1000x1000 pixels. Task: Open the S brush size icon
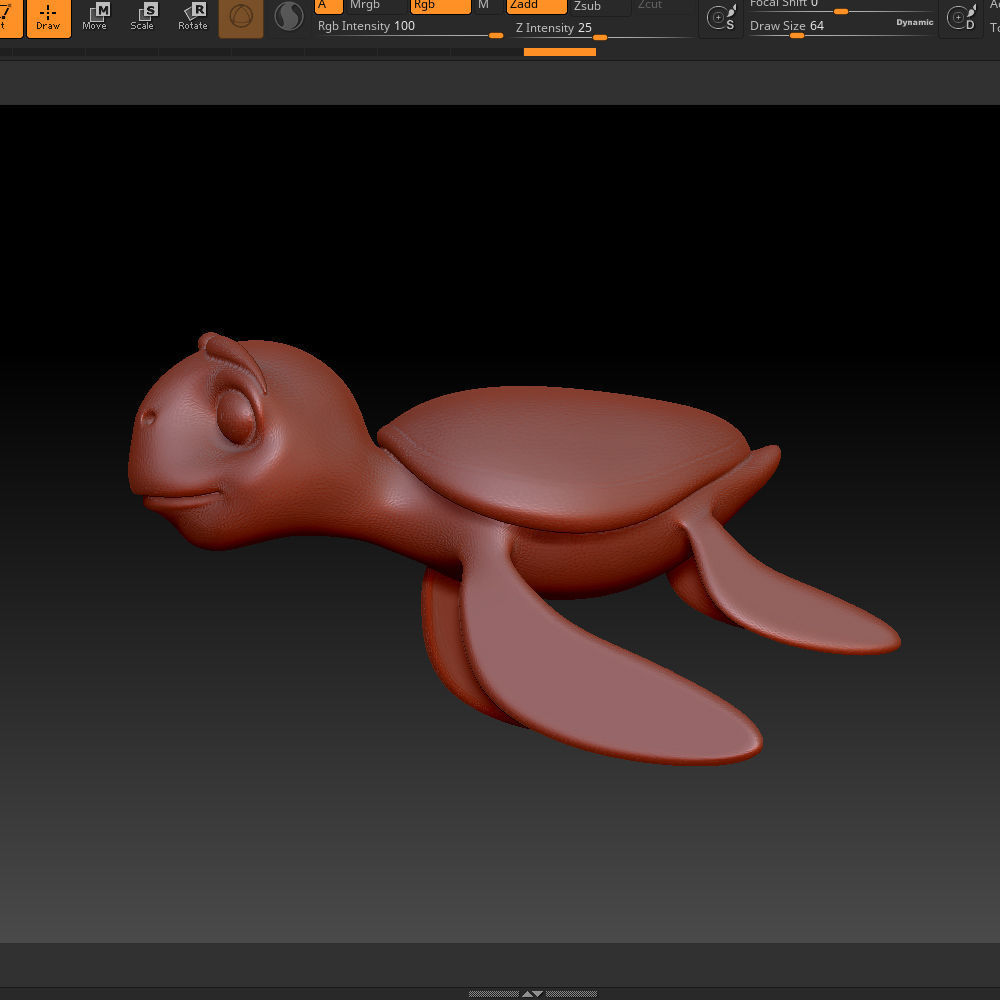point(721,18)
